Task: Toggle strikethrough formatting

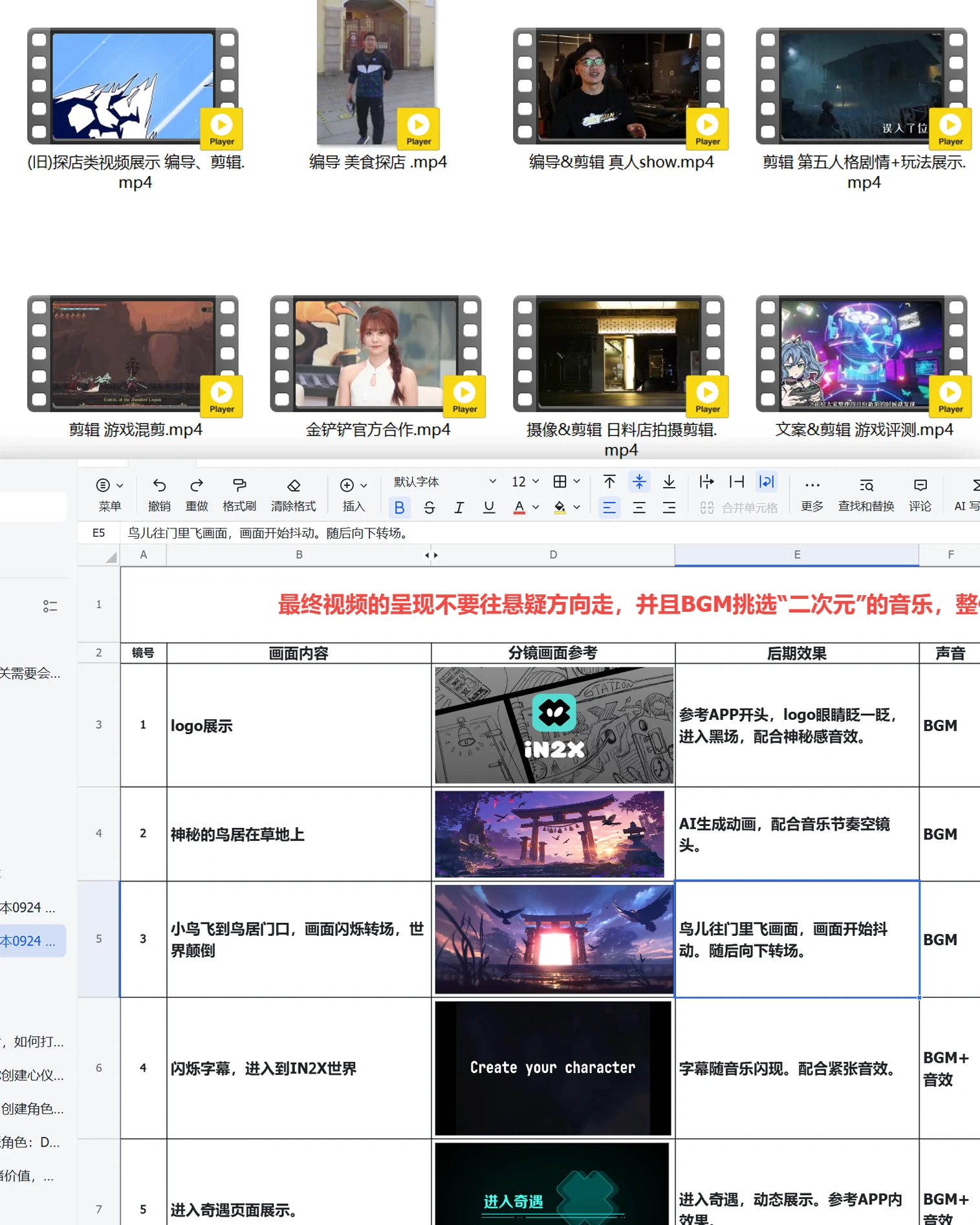Action: [x=429, y=508]
